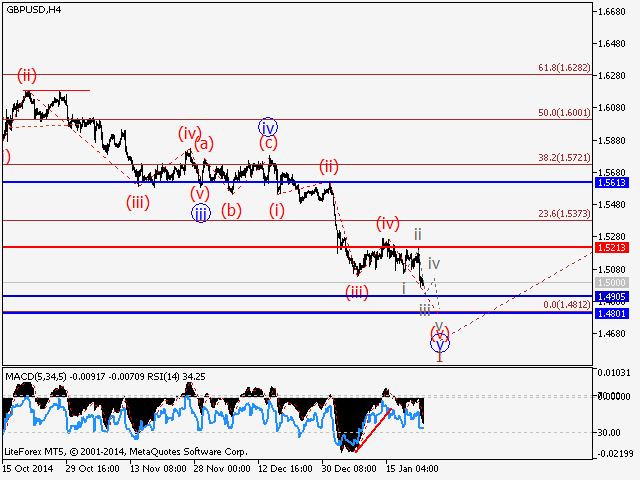Click the 29 Oct 16:00 date label

click(93, 469)
